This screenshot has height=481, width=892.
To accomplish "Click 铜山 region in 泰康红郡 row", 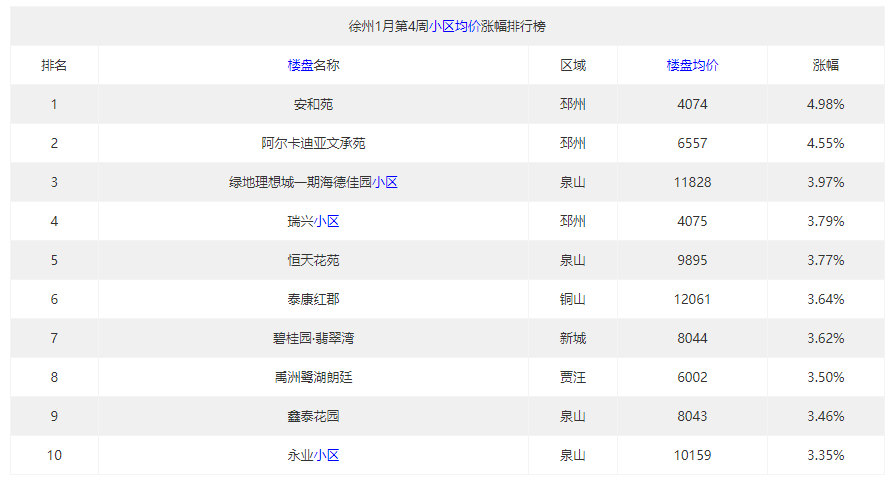I will [573, 300].
